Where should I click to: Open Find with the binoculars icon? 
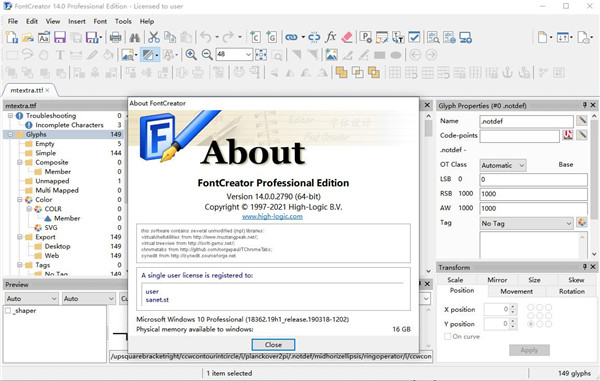click(134, 37)
